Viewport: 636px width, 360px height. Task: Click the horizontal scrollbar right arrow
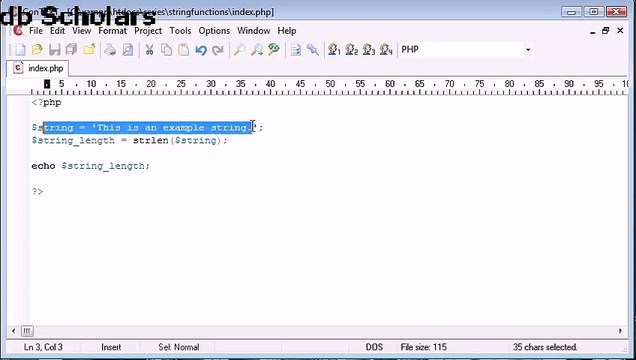pyautogui.click(x=620, y=331)
